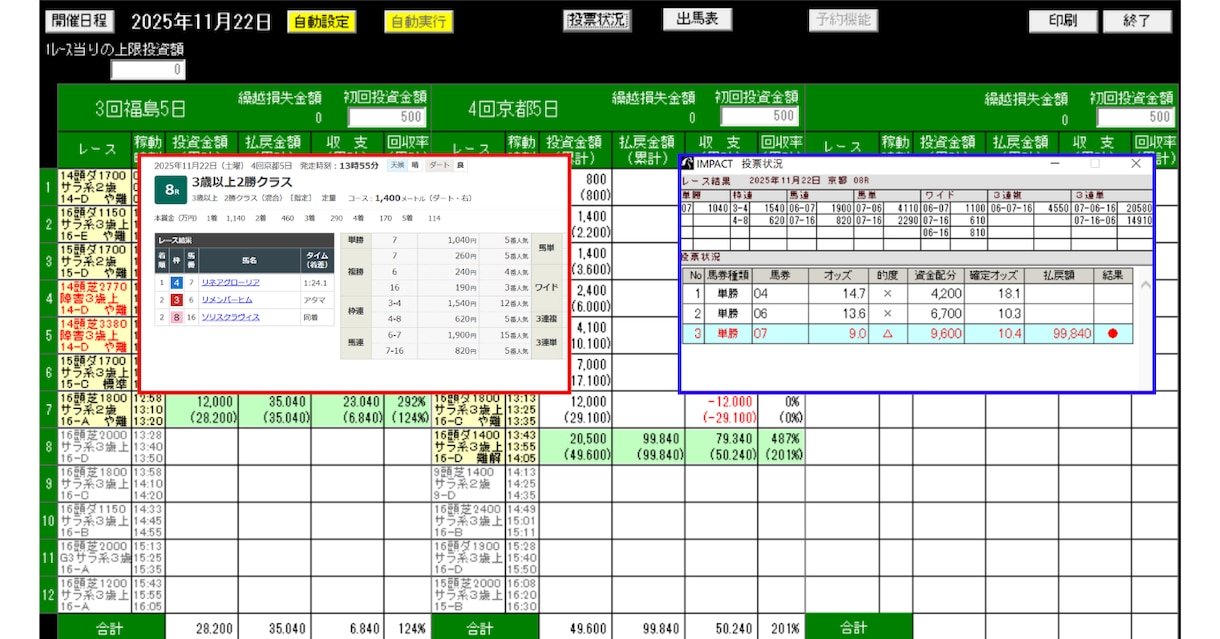
Task: Select IMPACT bet row 1 単勝 04
Action: tap(908, 294)
